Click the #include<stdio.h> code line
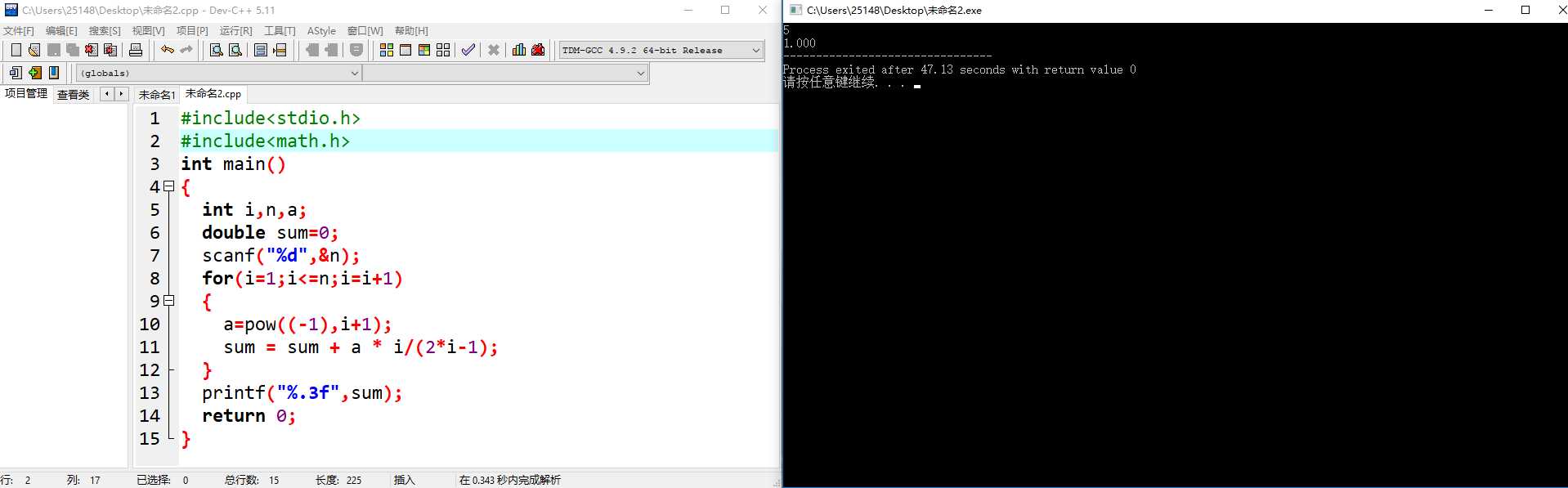 [271, 118]
